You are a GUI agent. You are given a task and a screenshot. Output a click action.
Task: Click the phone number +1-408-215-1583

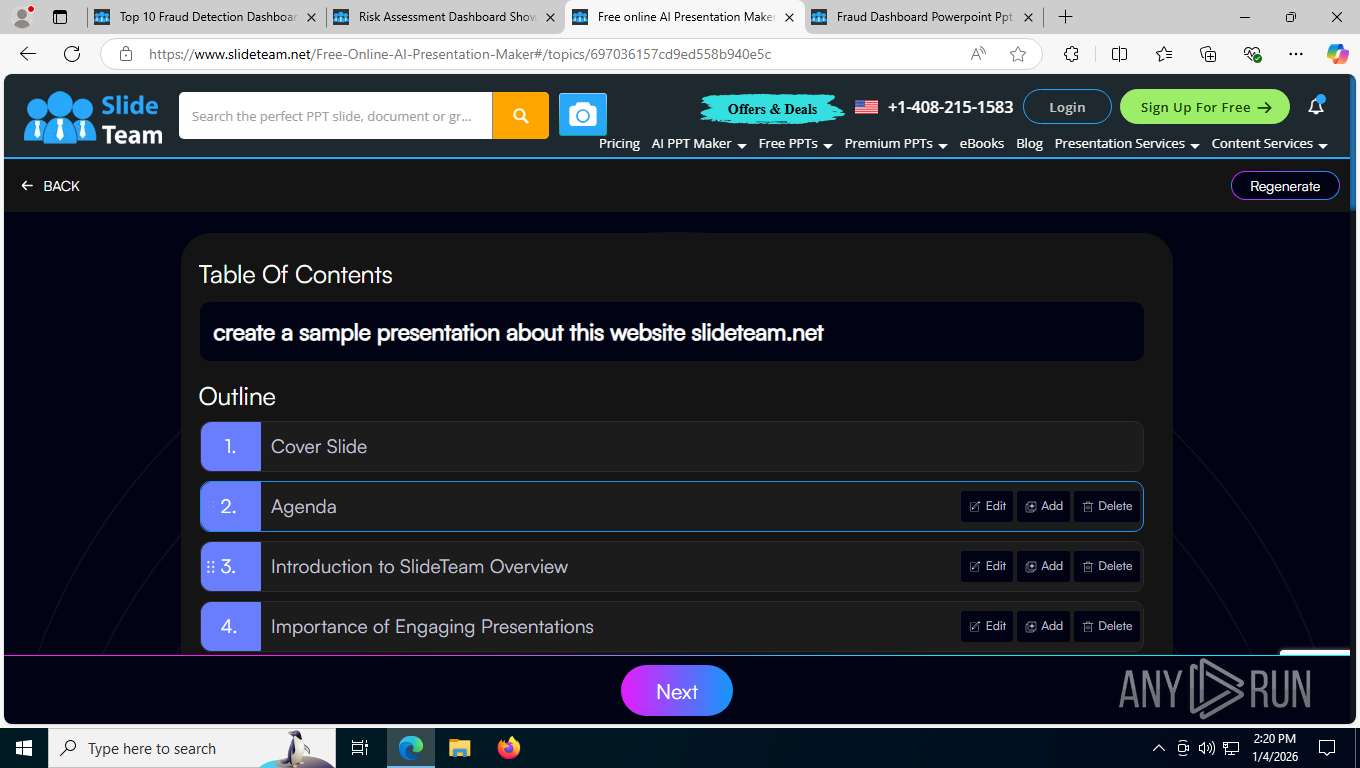pyautogui.click(x=950, y=107)
